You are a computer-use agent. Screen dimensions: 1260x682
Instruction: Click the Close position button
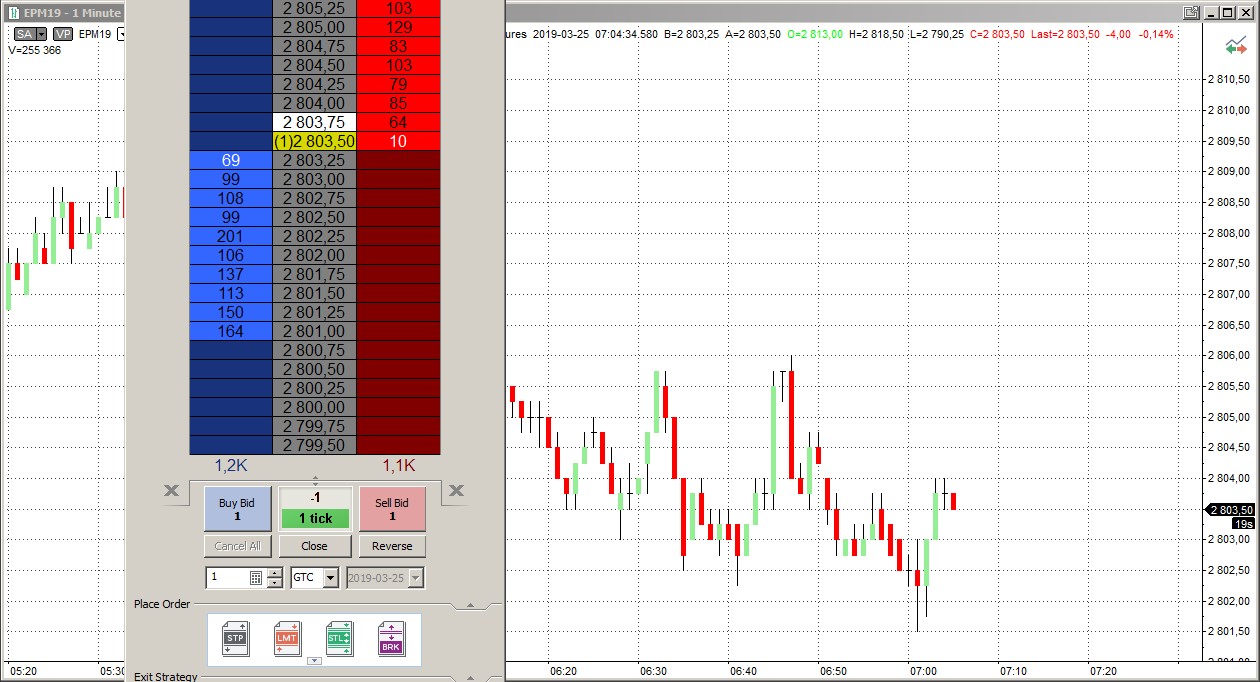tap(315, 546)
